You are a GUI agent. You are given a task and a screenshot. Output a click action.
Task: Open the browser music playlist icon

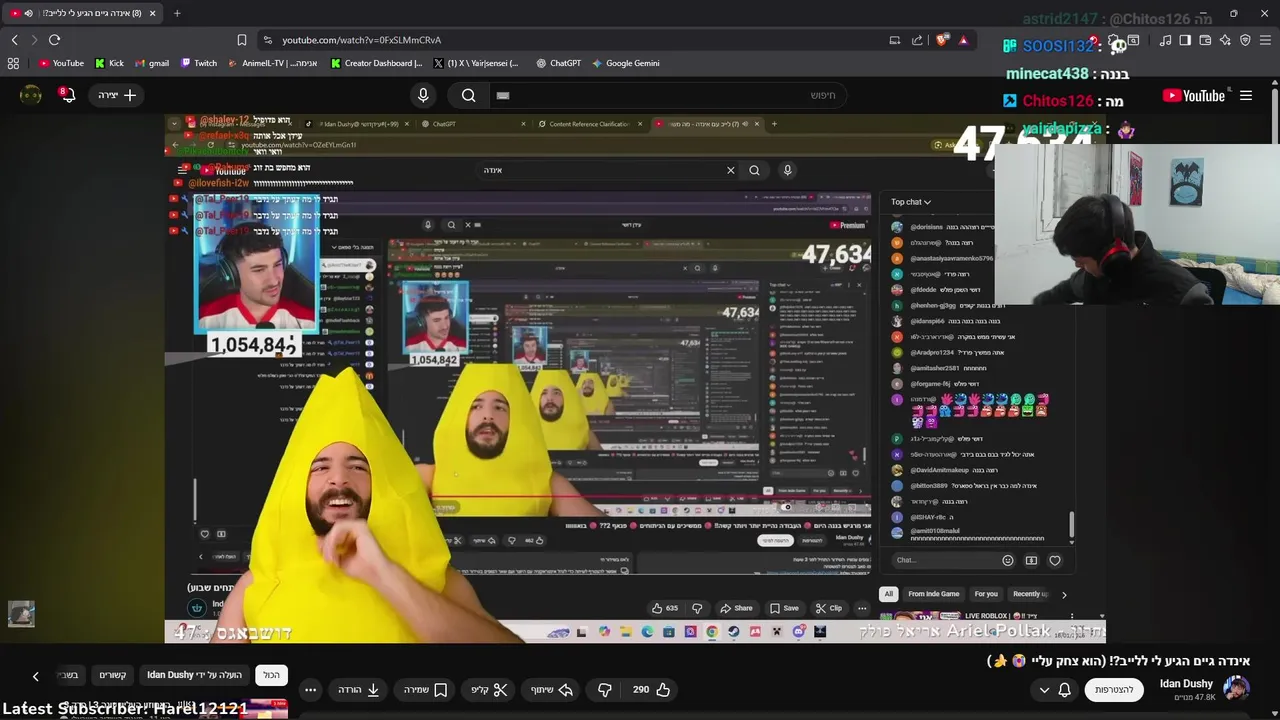click(x=1165, y=40)
